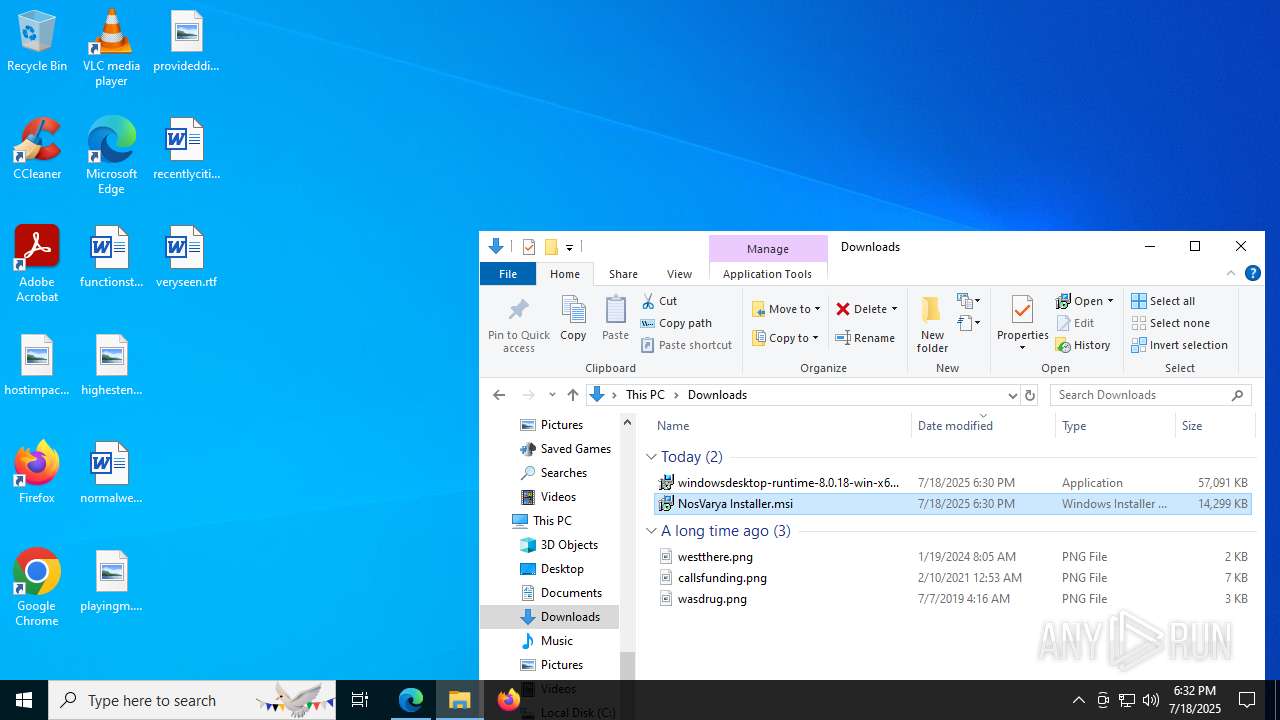Screen dimensions: 1280x720
Task: Click Invert selection in ribbon
Action: 1180,345
